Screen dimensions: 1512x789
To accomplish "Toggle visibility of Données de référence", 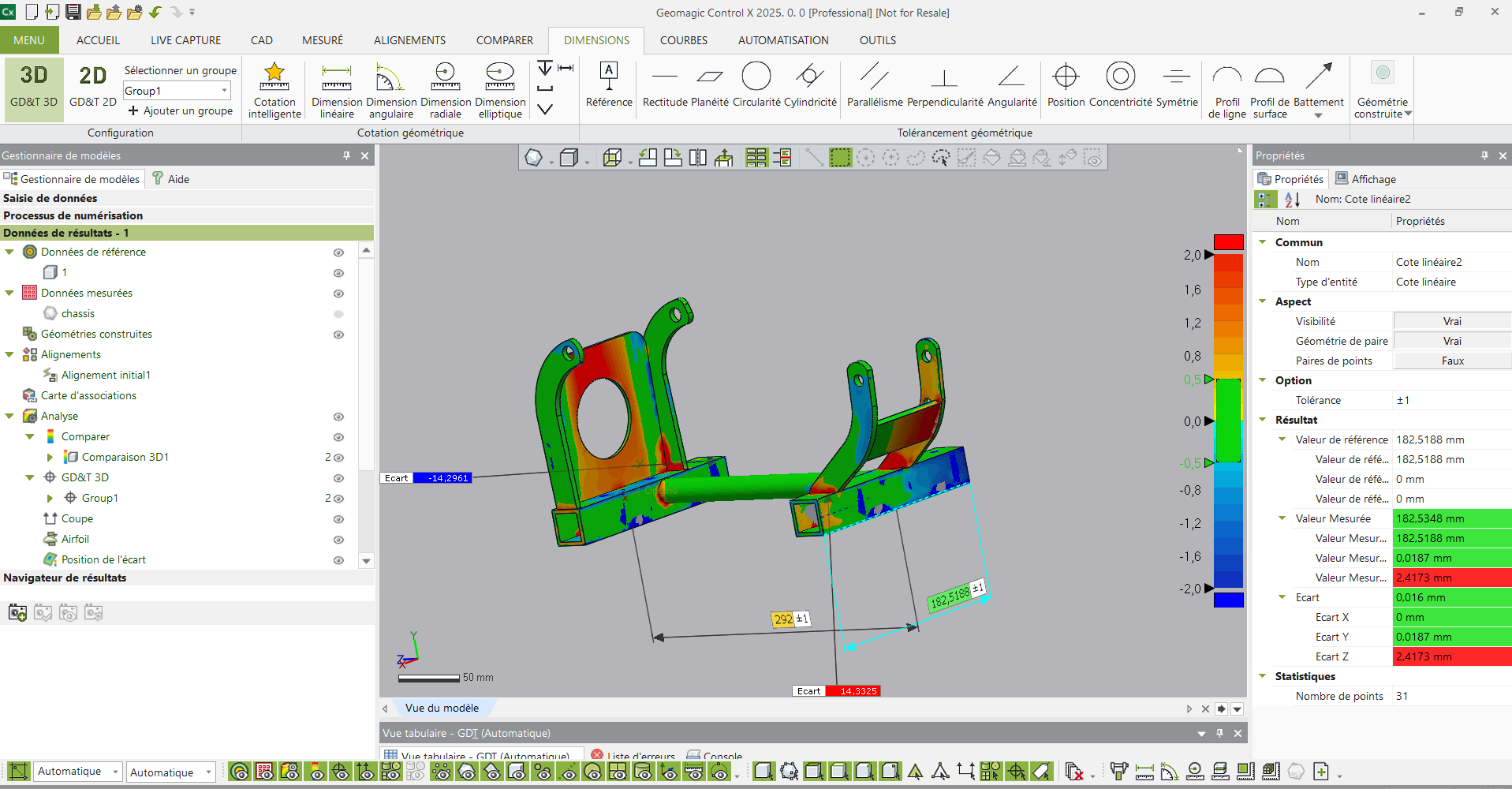I will (x=338, y=252).
